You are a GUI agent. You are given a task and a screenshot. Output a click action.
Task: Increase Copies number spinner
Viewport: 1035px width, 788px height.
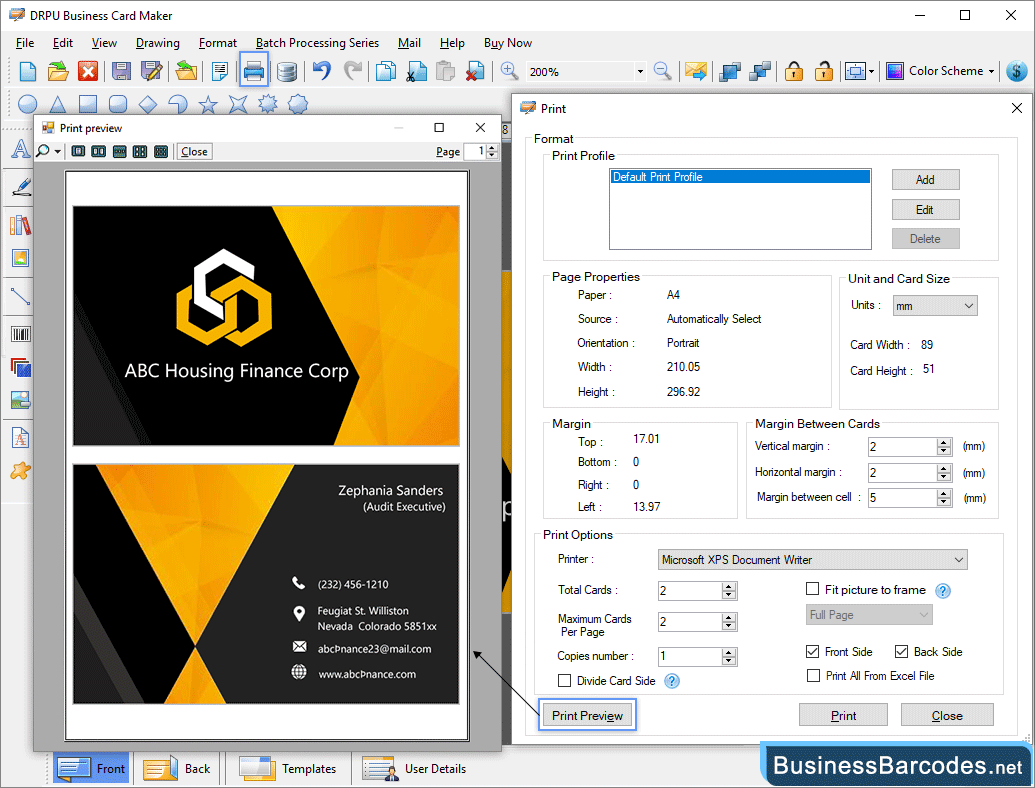point(729,652)
